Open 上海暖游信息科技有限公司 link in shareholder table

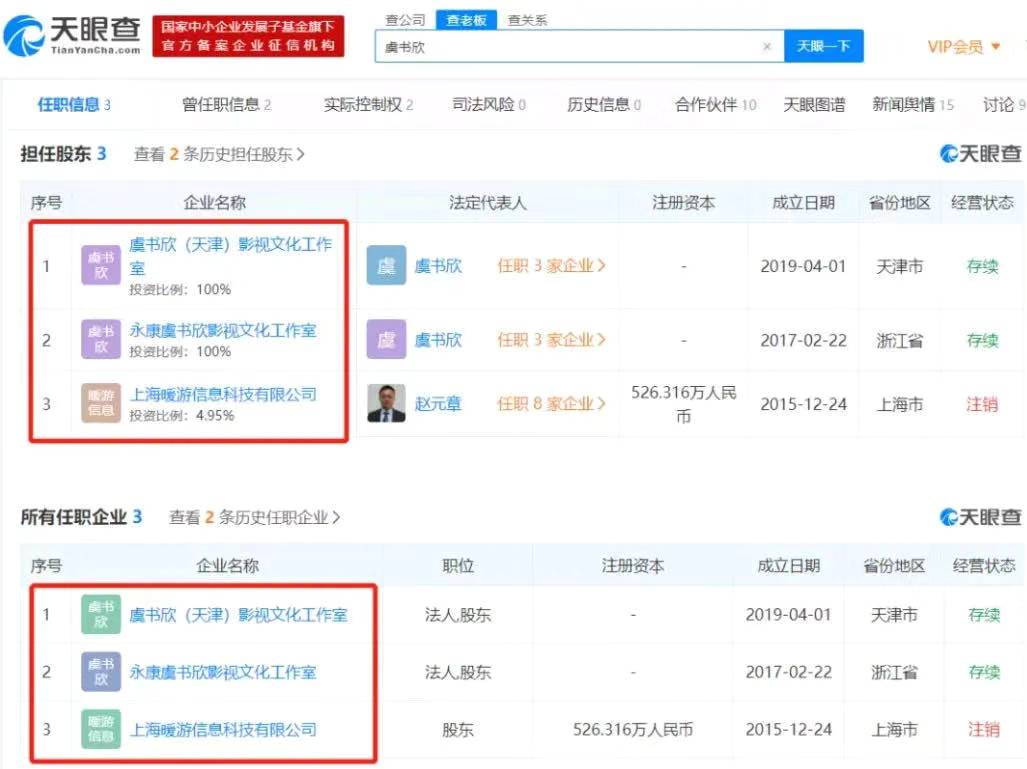click(223, 394)
